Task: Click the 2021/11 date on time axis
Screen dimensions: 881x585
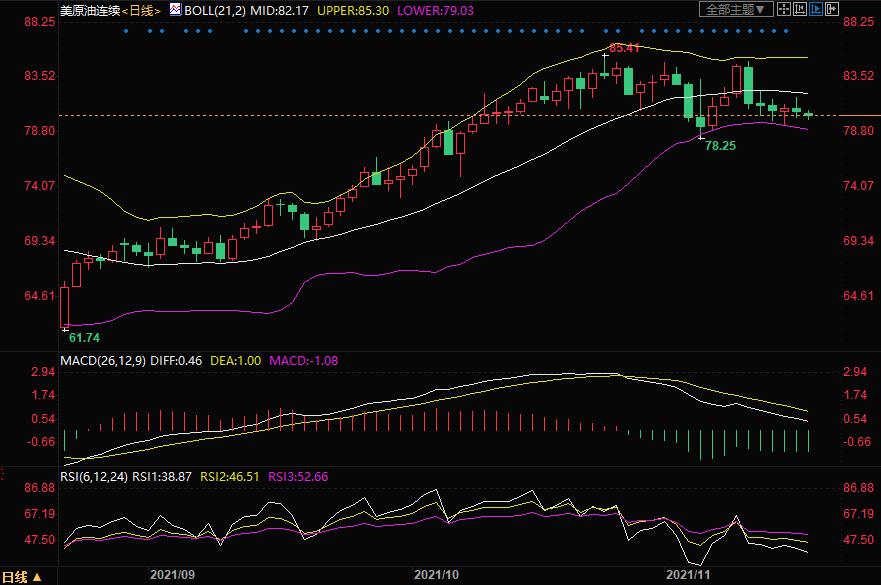Action: click(688, 575)
